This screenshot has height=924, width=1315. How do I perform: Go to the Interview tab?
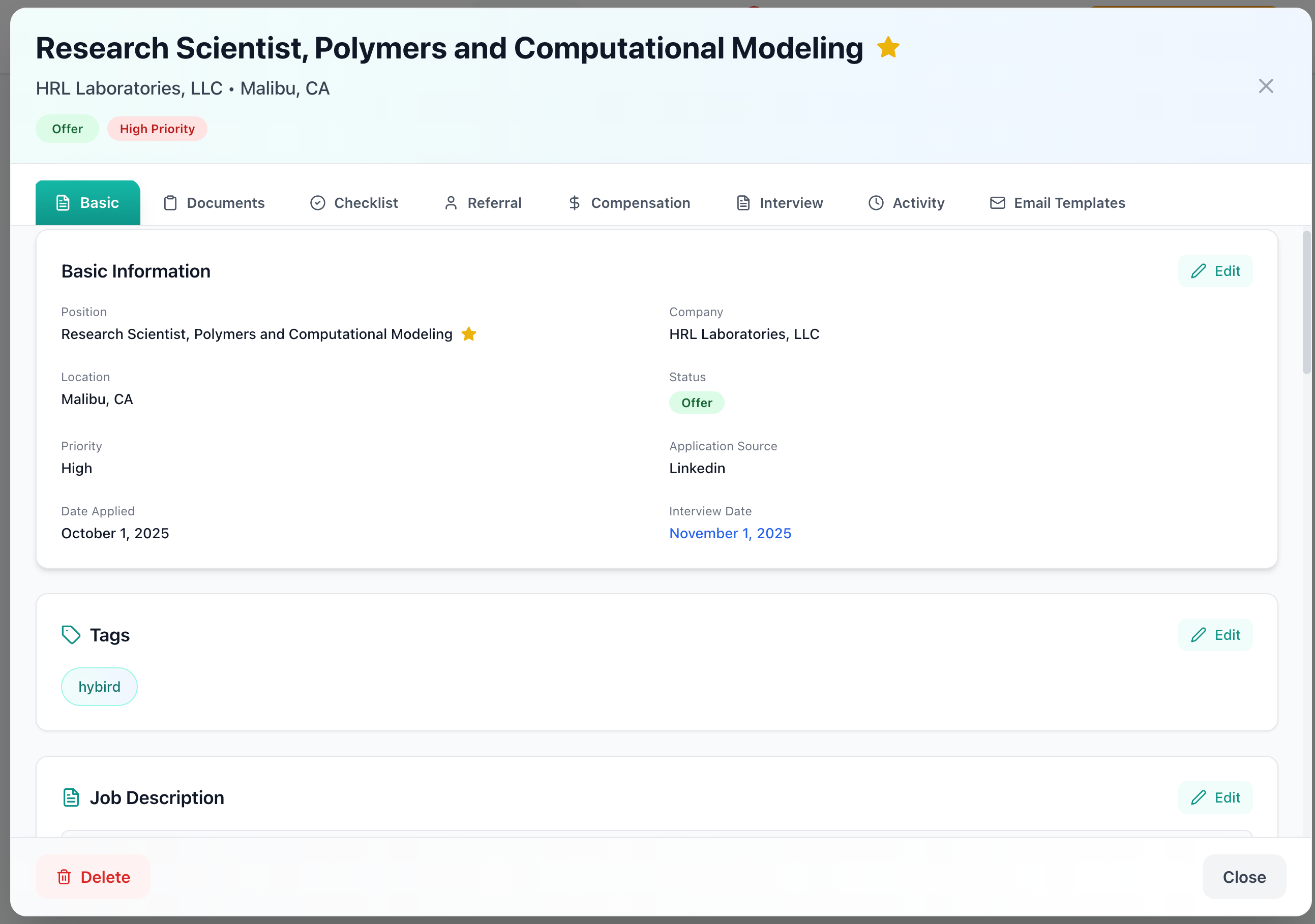[780, 203]
